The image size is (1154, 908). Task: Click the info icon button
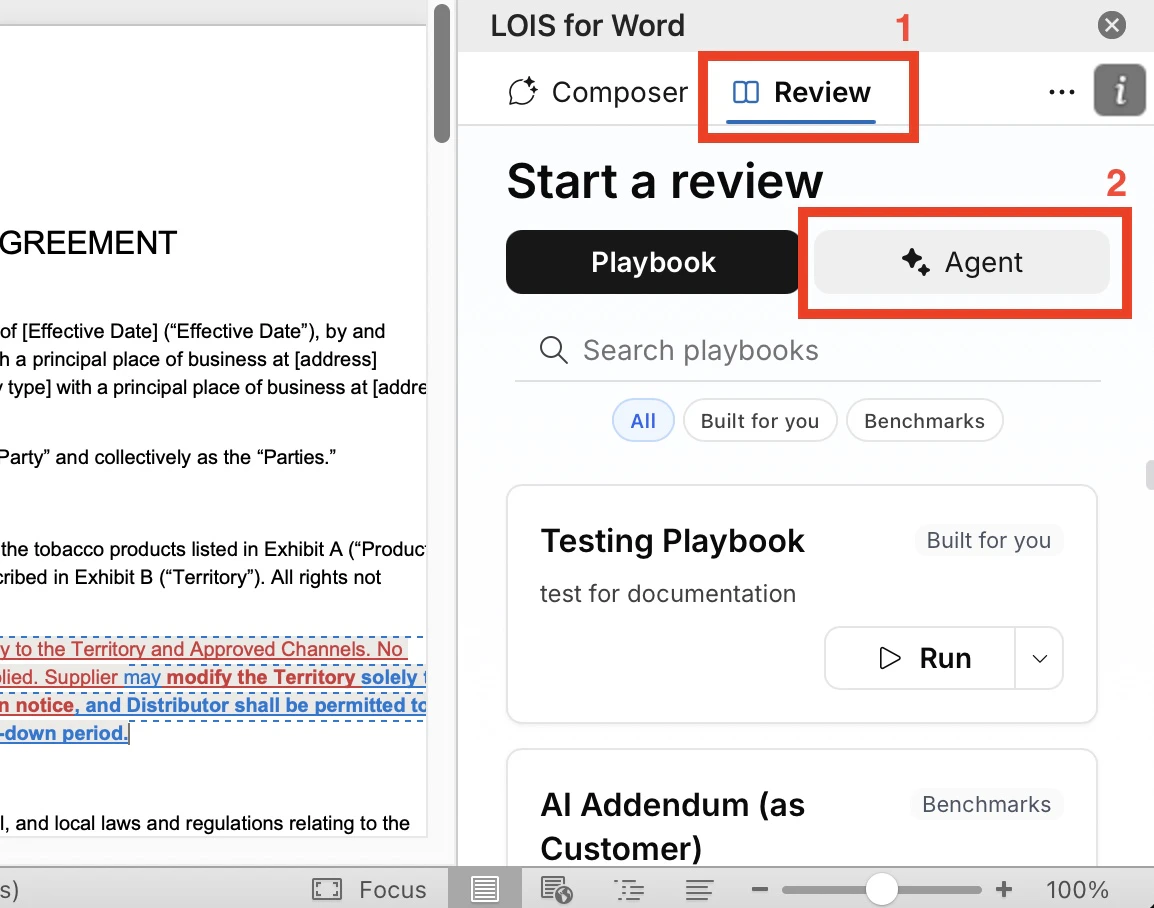coord(1119,91)
